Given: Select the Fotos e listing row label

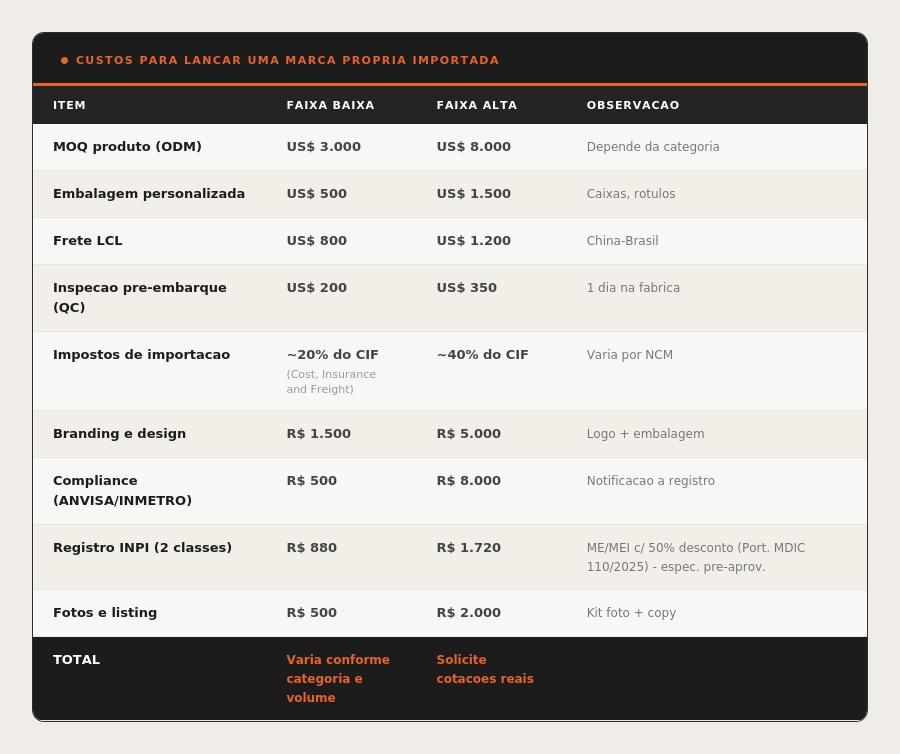Looking at the screenshot, I should click(x=105, y=613).
